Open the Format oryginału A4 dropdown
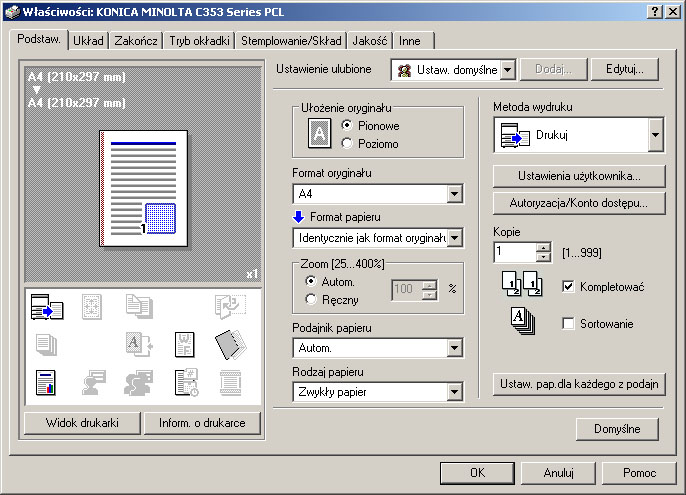 pyautogui.click(x=454, y=194)
